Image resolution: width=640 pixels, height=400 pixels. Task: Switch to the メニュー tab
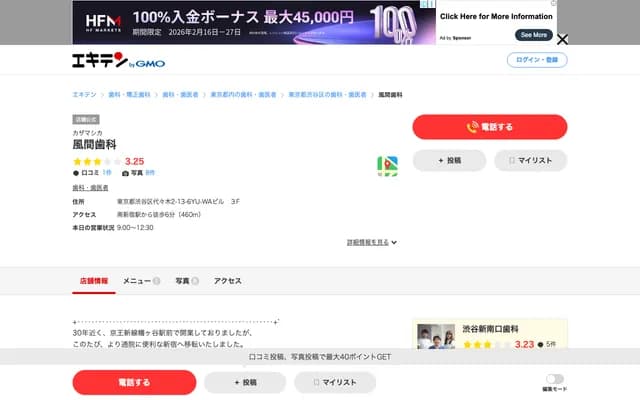(x=140, y=281)
